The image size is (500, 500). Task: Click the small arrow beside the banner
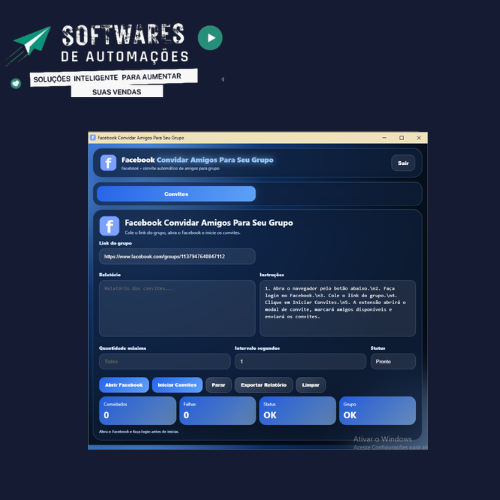(223, 79)
